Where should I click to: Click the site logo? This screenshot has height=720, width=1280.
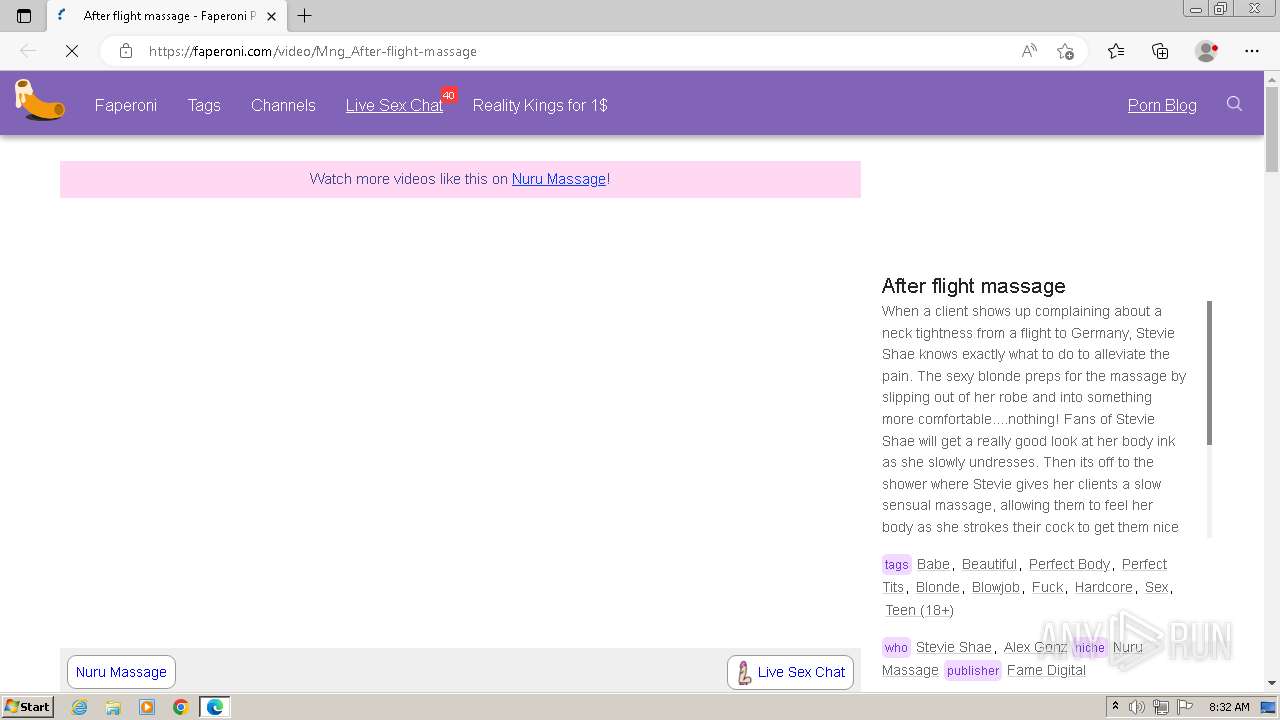click(39, 101)
